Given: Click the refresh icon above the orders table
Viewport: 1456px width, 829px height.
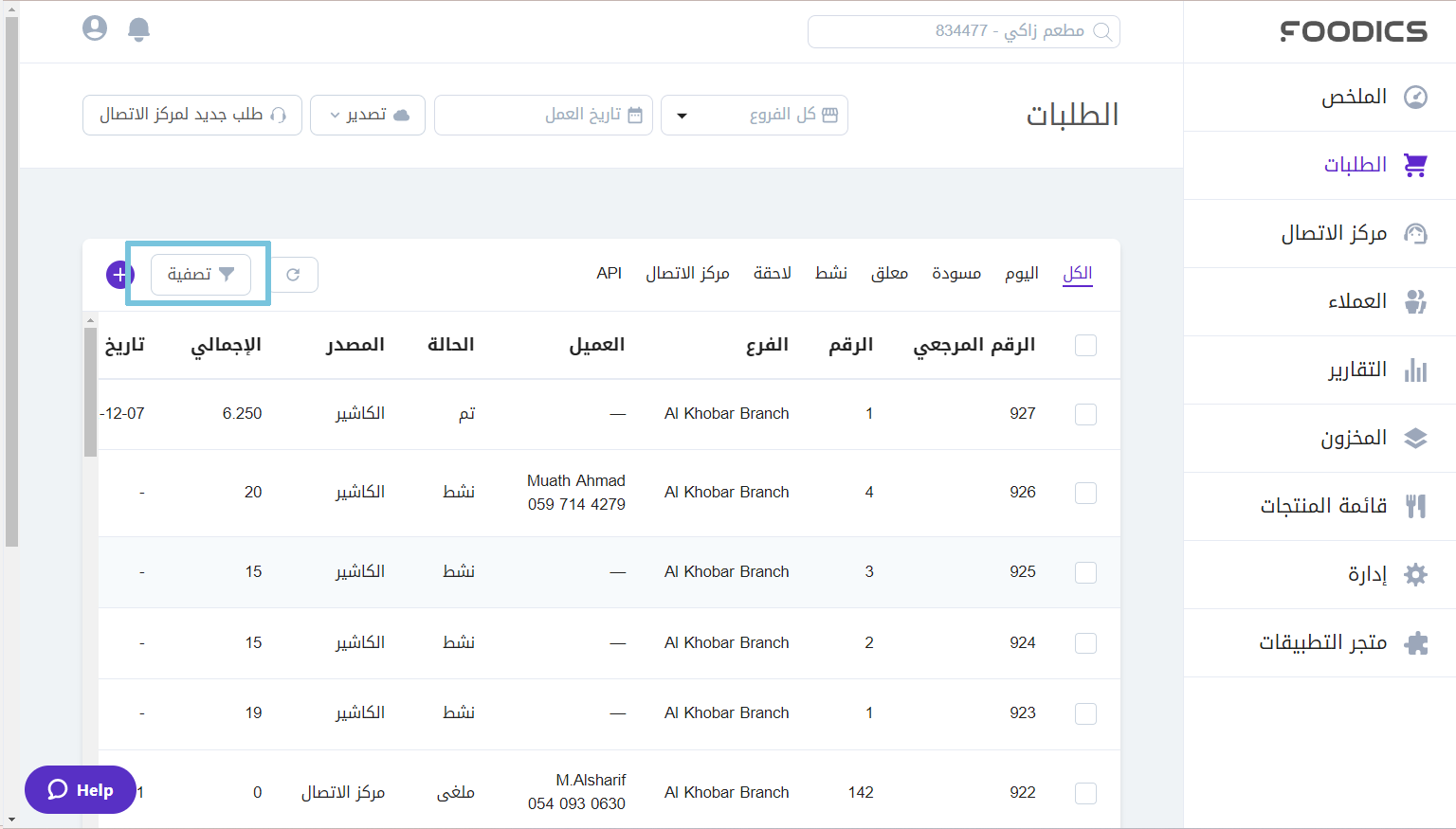Looking at the screenshot, I should click(295, 274).
